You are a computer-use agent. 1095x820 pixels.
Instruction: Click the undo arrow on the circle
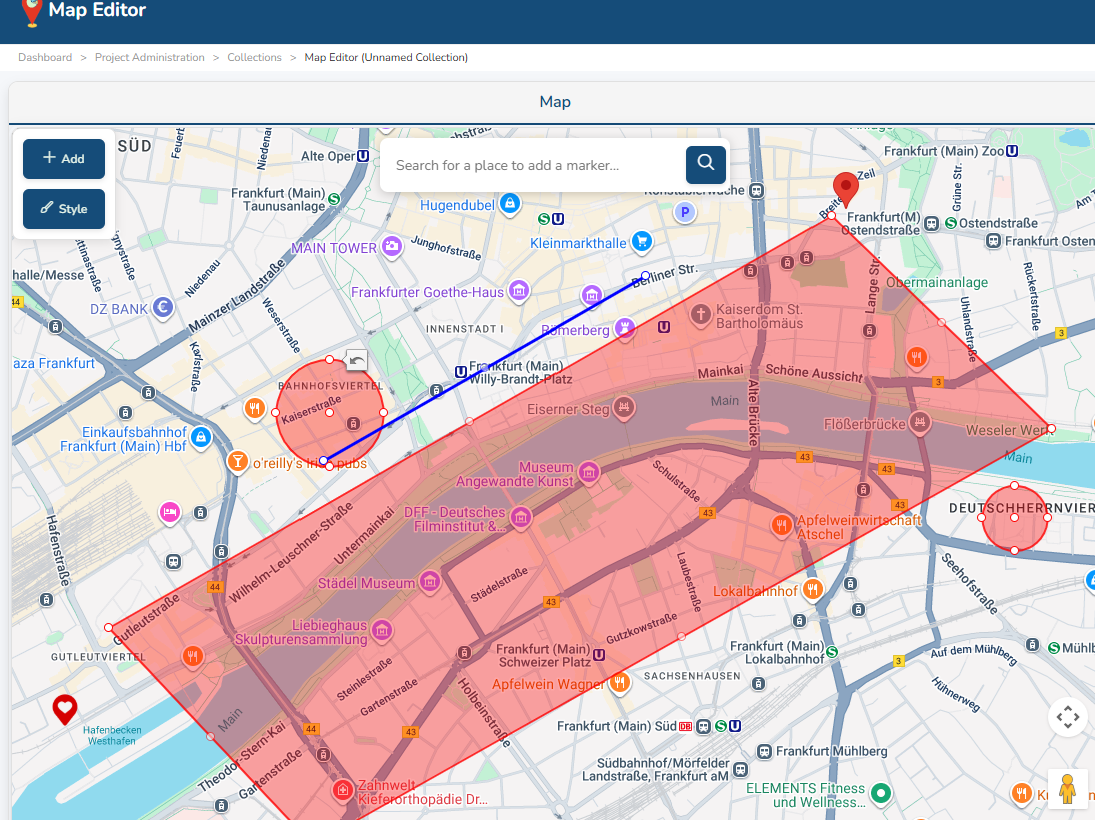tap(356, 361)
